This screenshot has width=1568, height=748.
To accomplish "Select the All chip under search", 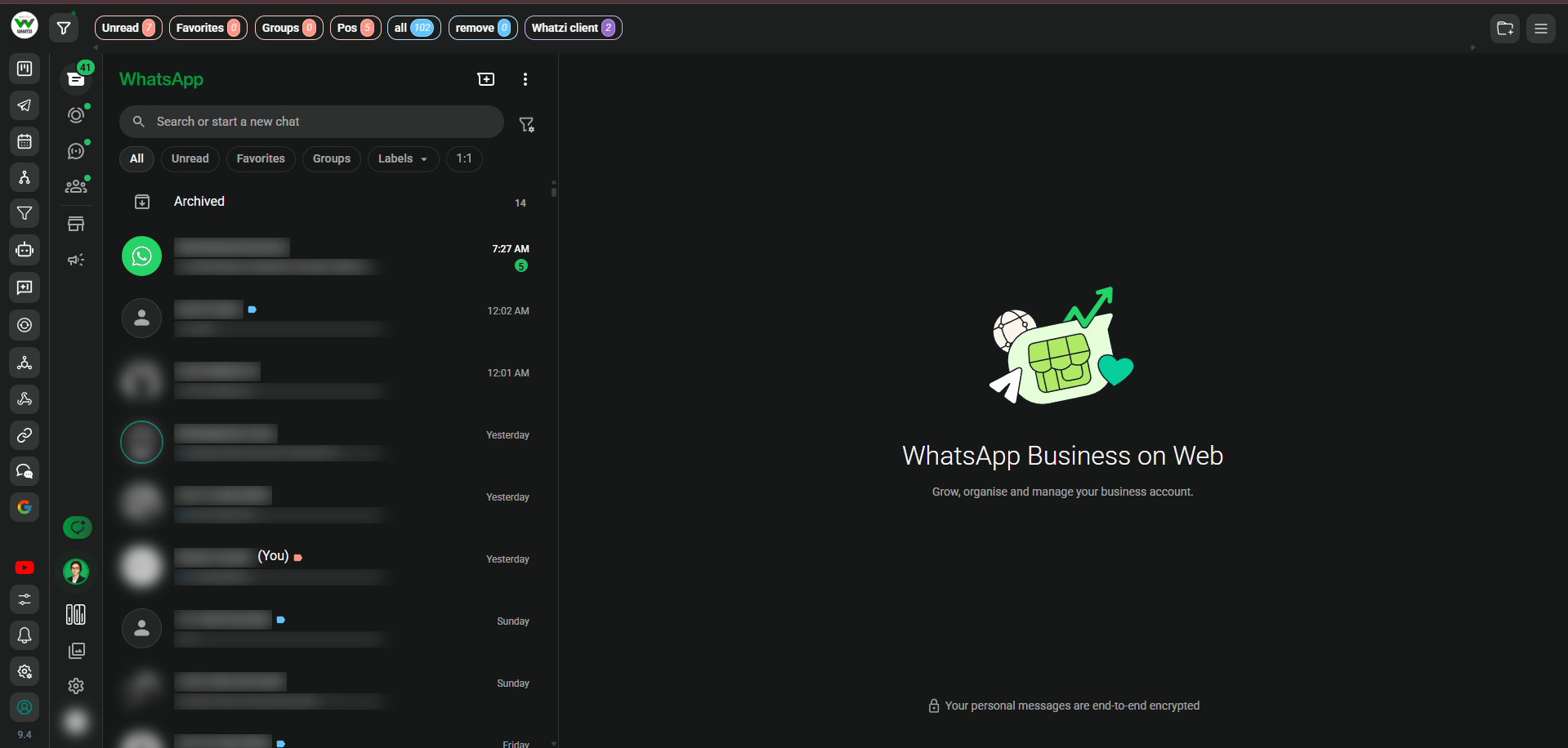I will (137, 159).
